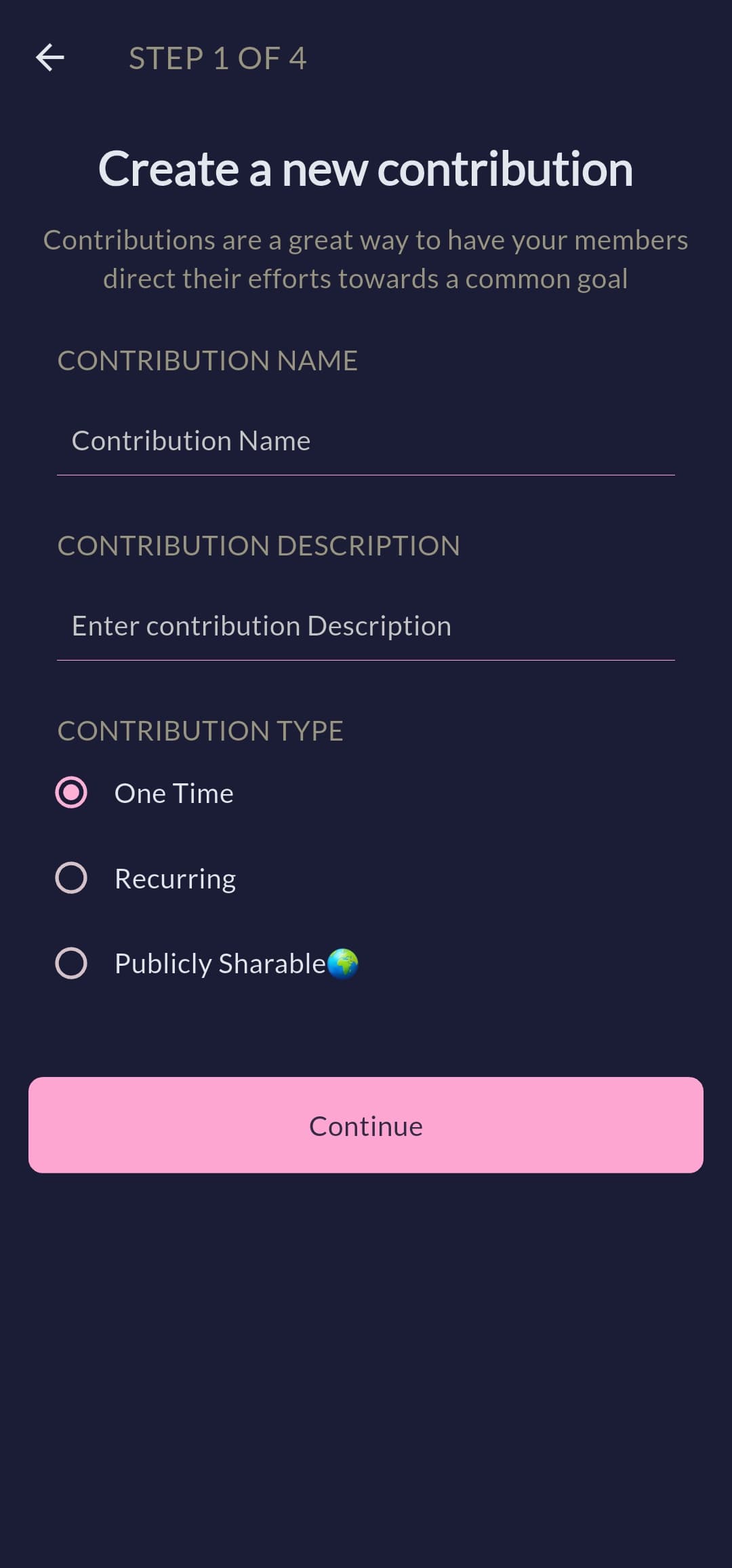Tap the back arrow icon
Image resolution: width=732 pixels, height=1568 pixels.
point(50,58)
